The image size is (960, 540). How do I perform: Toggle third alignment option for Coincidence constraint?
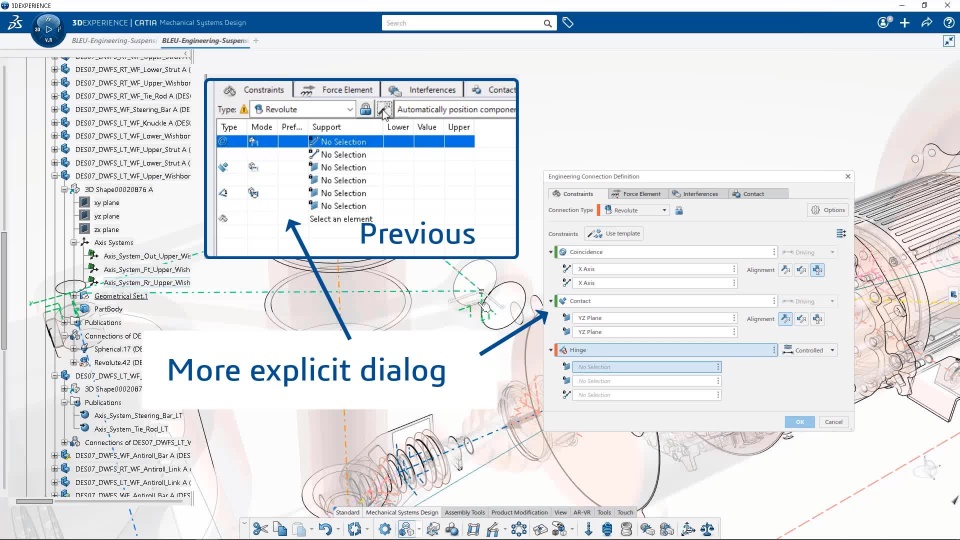coord(817,269)
